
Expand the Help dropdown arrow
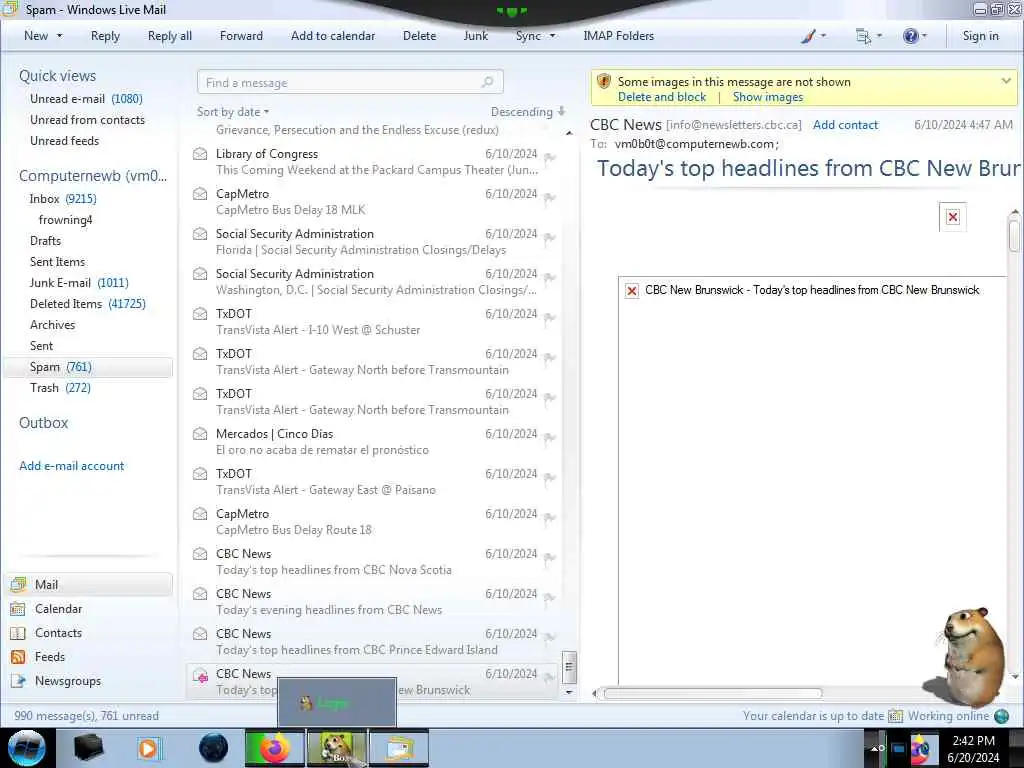tap(924, 36)
